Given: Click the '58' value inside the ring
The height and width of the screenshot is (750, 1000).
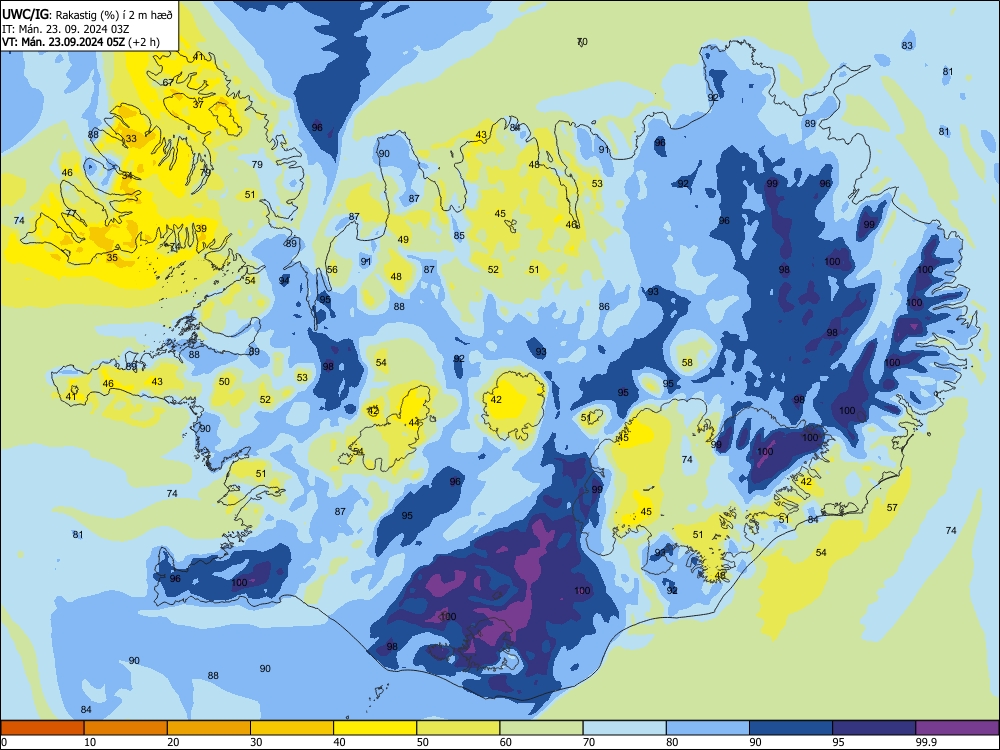Looking at the screenshot, I should click(687, 362).
